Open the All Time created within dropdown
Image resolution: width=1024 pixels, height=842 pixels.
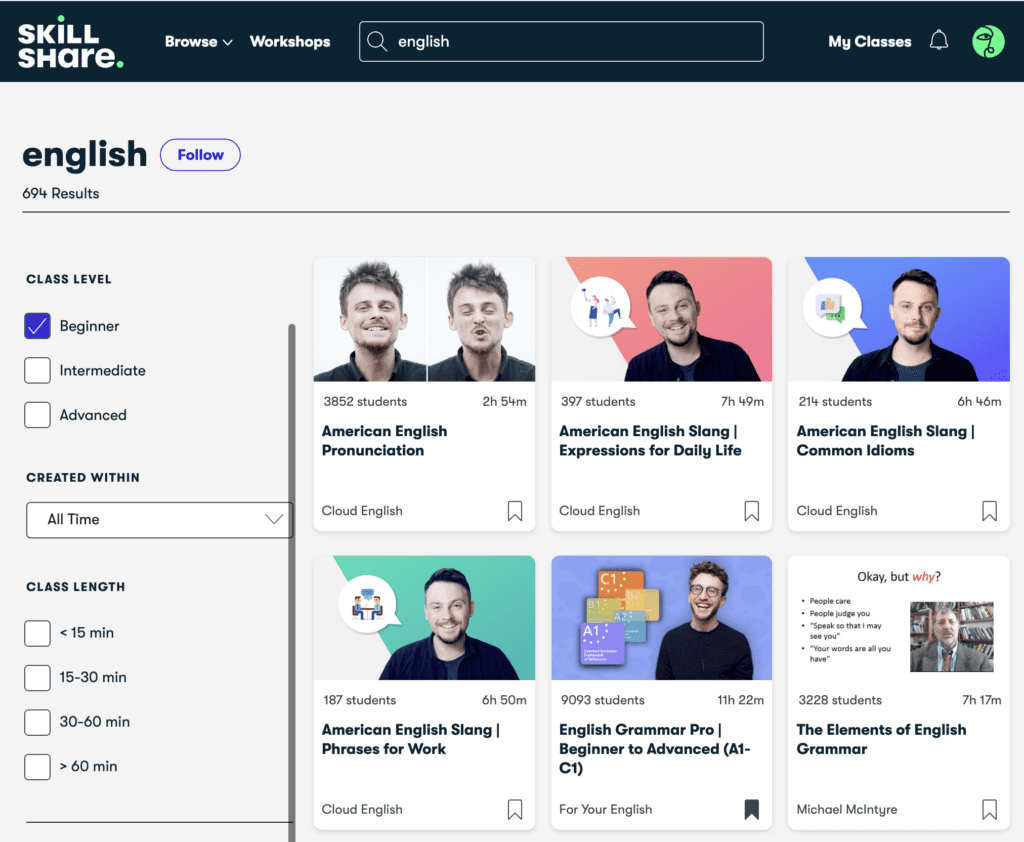(x=158, y=520)
